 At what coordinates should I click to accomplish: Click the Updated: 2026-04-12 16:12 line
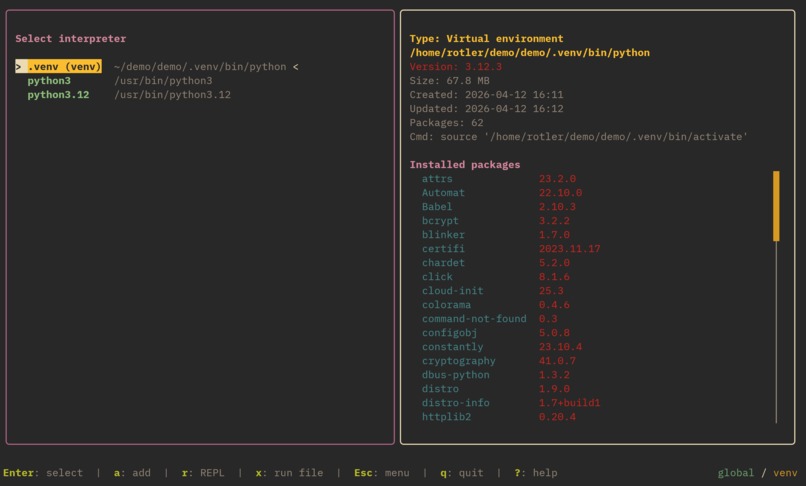coord(486,109)
